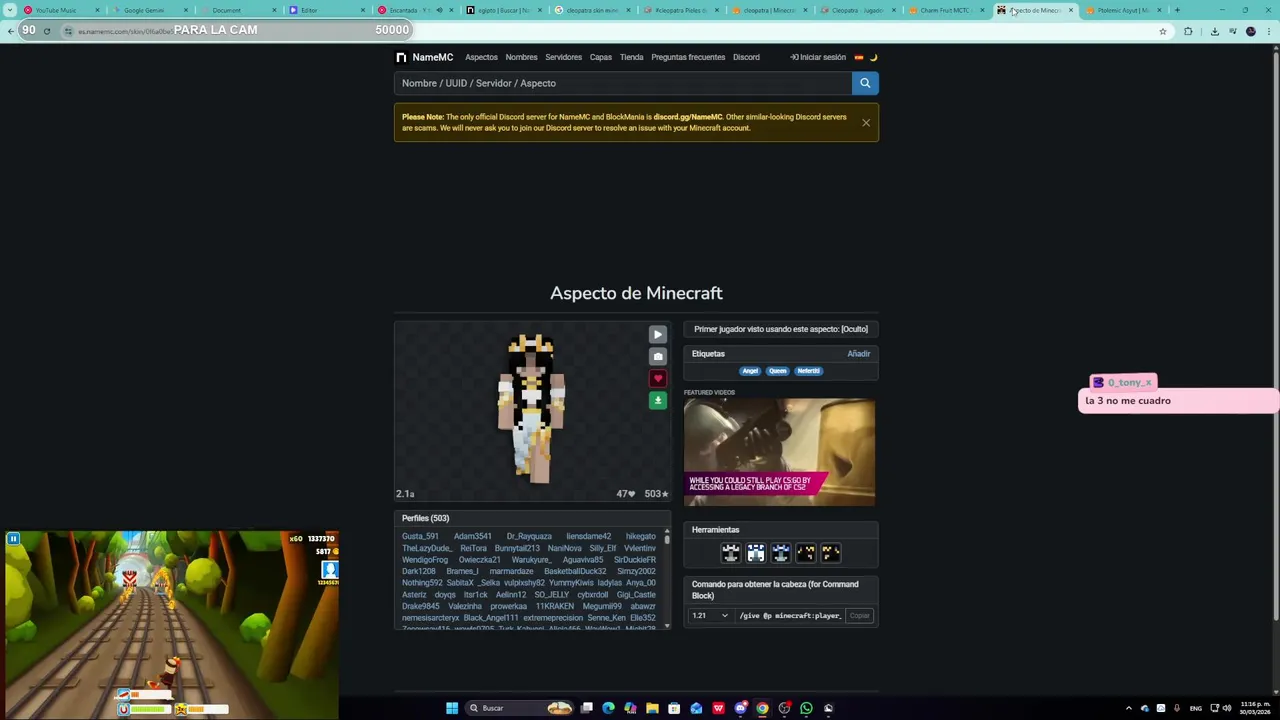Open profile hikegato
This screenshot has height=720, width=1280.
click(x=640, y=537)
